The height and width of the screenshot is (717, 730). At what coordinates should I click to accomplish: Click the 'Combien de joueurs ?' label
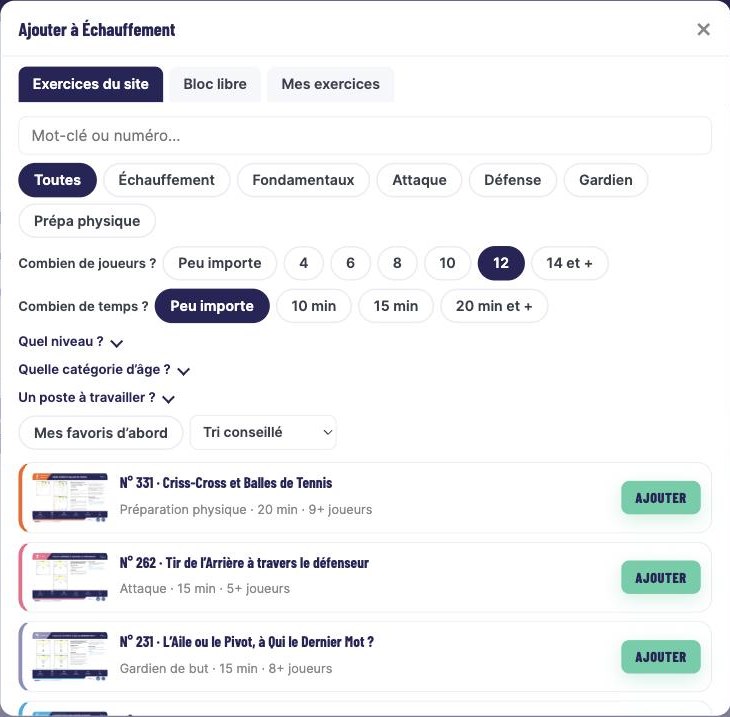[x=88, y=264]
